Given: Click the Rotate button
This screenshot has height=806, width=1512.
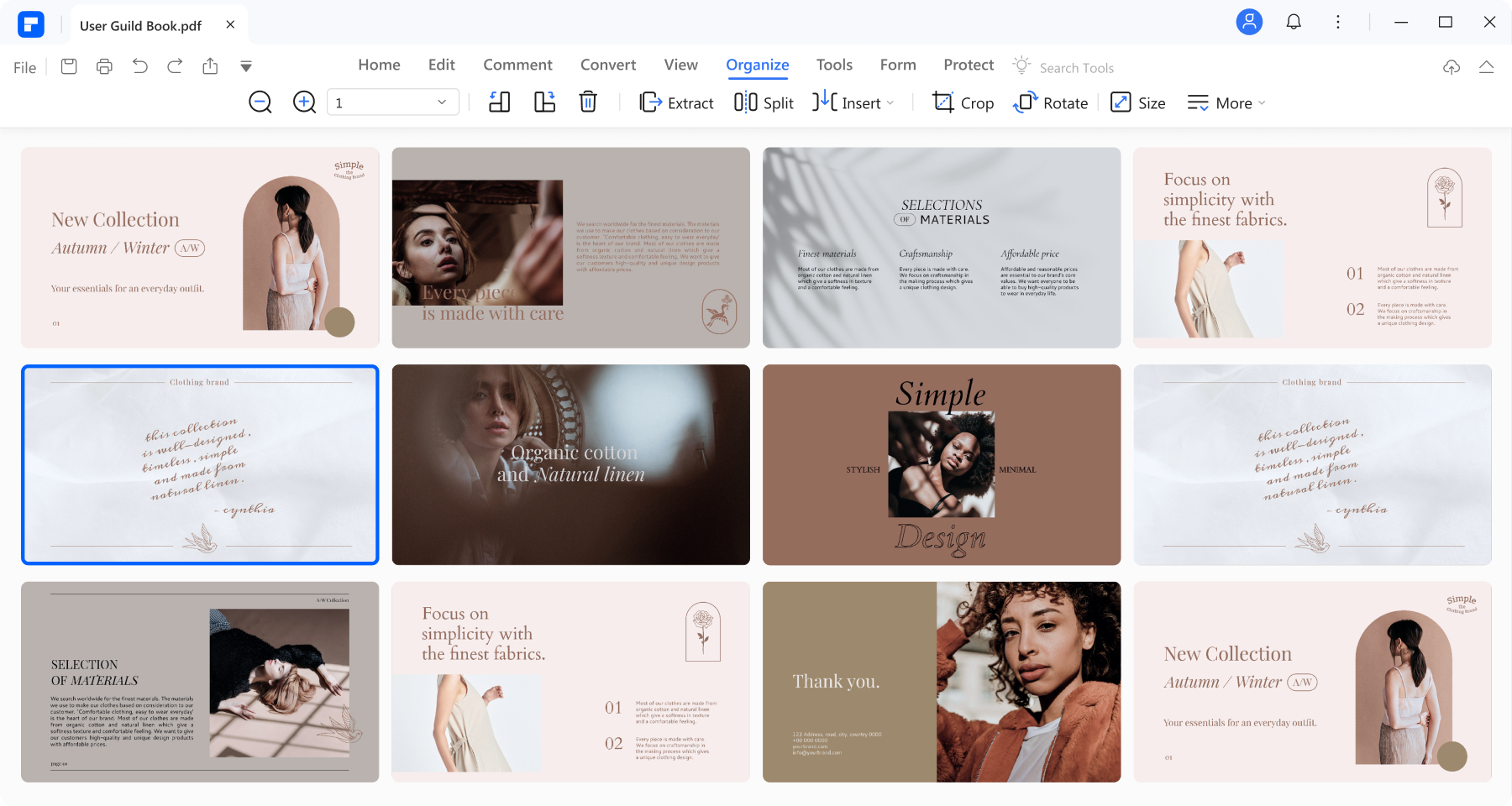Looking at the screenshot, I should 1051,102.
